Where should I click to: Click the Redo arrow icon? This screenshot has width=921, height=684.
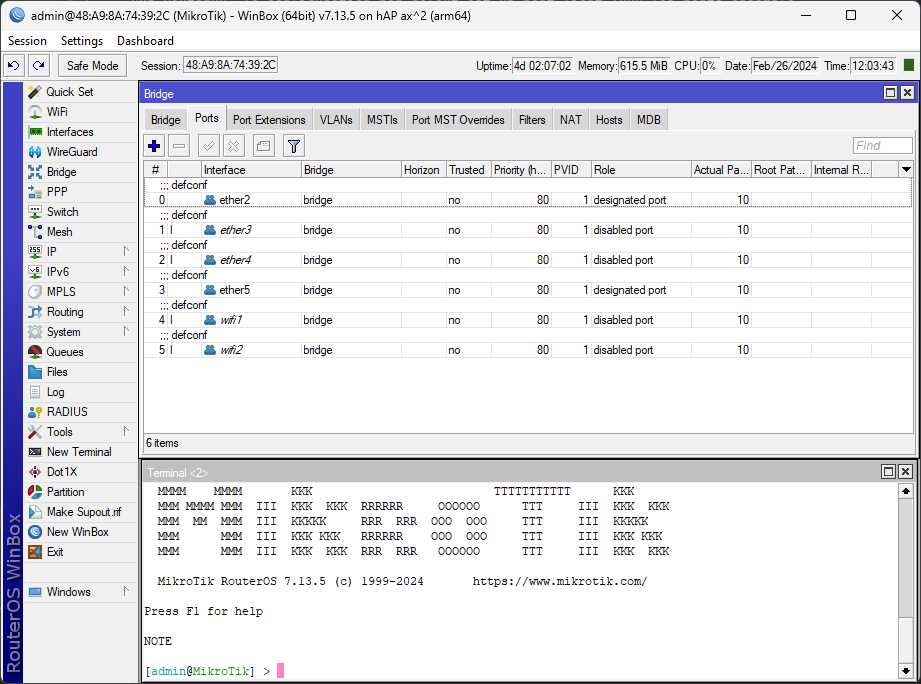point(38,66)
